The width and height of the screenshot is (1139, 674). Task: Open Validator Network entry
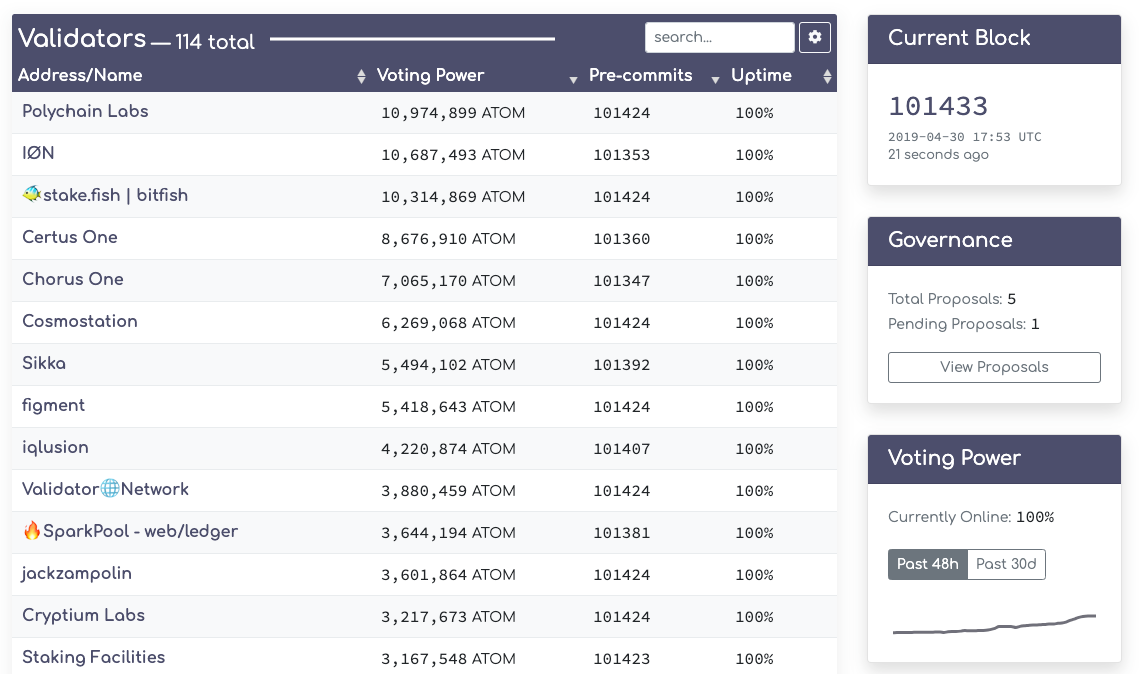click(x=105, y=490)
